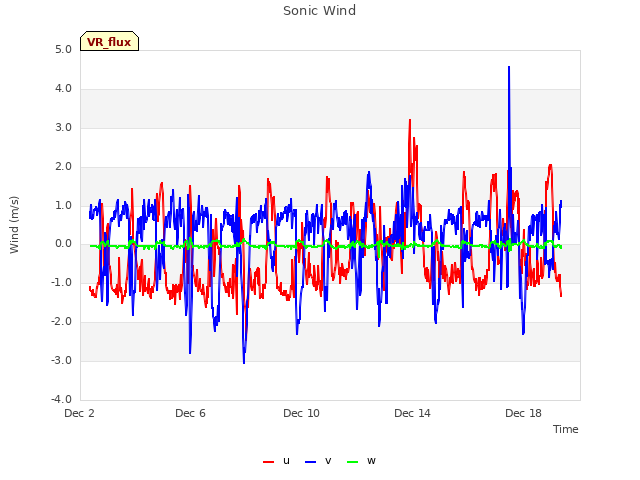Click the -3.0 y-axis tick label
This screenshot has height=480, width=640.
pyautogui.click(x=61, y=360)
